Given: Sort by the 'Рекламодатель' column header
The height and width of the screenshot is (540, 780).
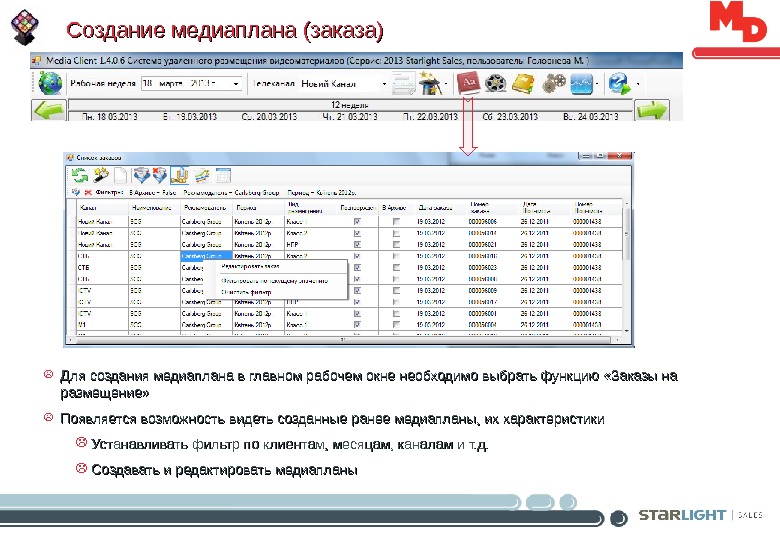Looking at the screenshot, I should [206, 208].
